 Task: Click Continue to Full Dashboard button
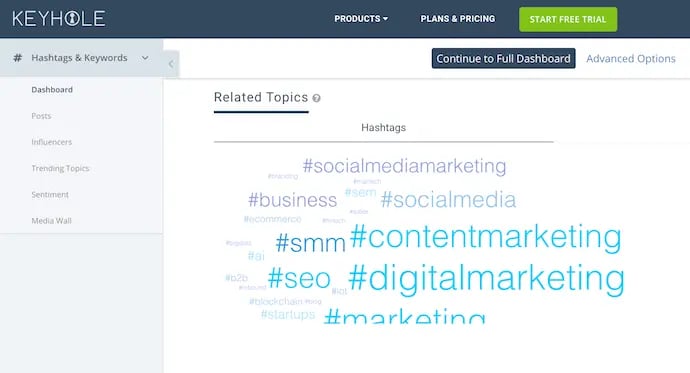pos(503,59)
